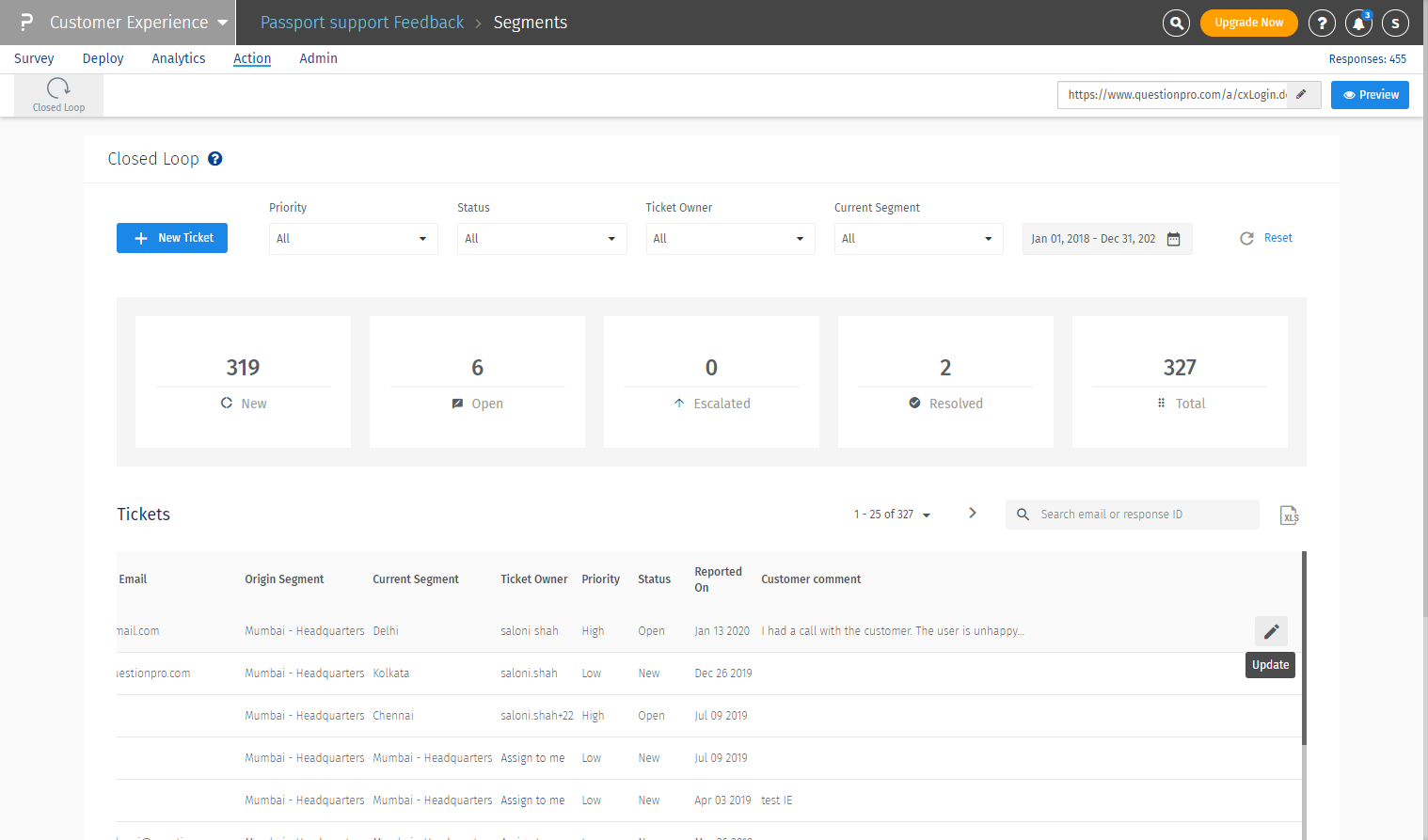Click the New Ticket button
Screen dimensions: 1428x840
pyautogui.click(x=172, y=238)
